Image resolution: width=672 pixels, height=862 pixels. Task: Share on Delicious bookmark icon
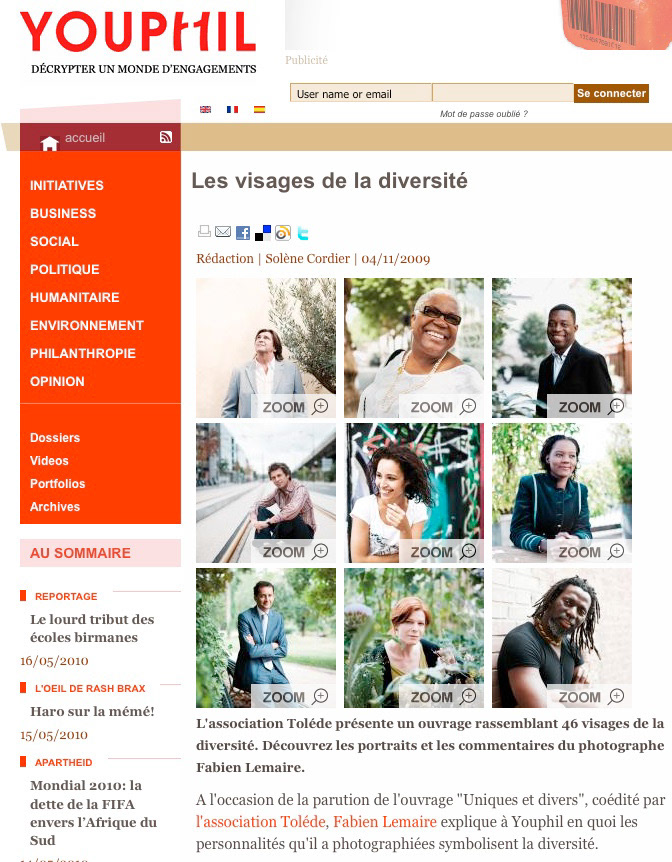[x=263, y=233]
